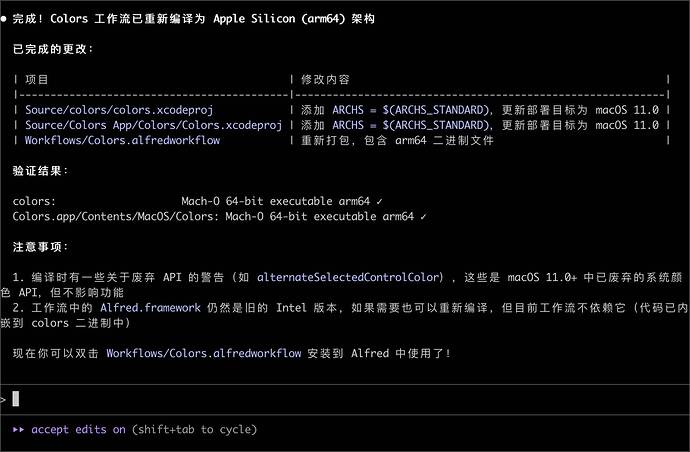Click the '(shift+tab to cycle)' hint text
Image resolution: width=690 pixels, height=452 pixels.
[195, 430]
